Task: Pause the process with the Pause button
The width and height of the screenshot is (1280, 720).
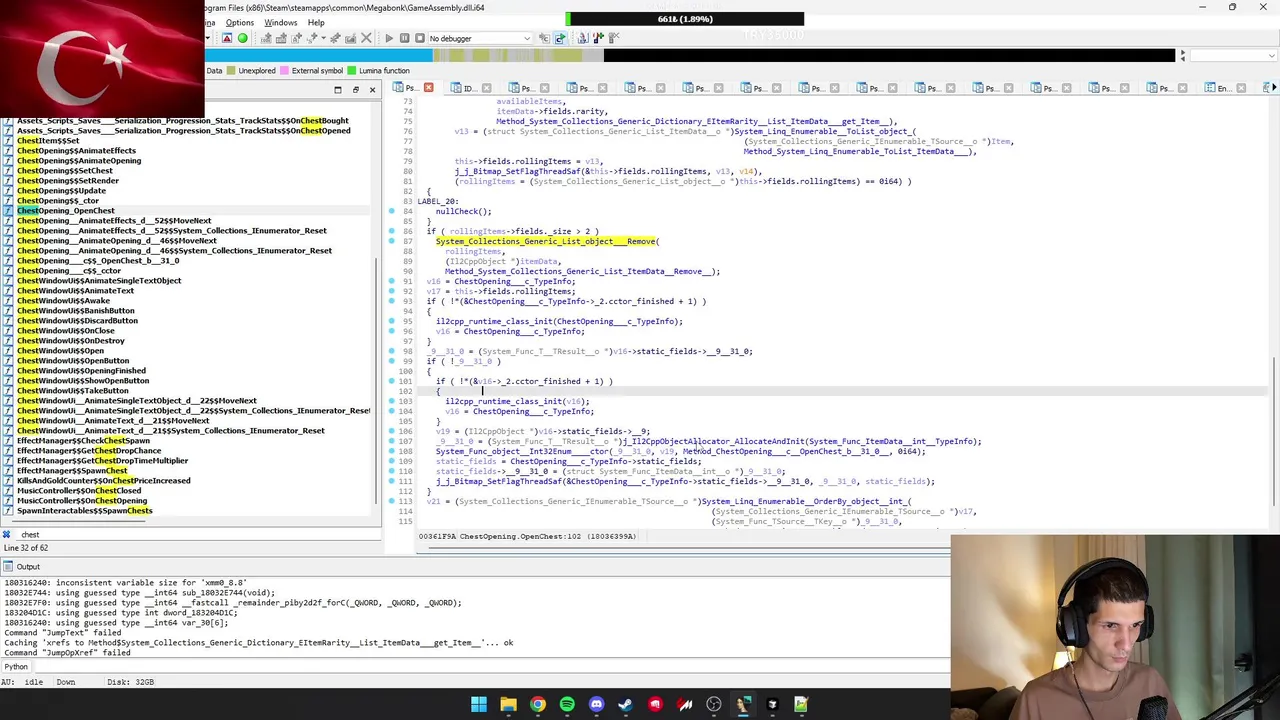Action: click(x=404, y=38)
